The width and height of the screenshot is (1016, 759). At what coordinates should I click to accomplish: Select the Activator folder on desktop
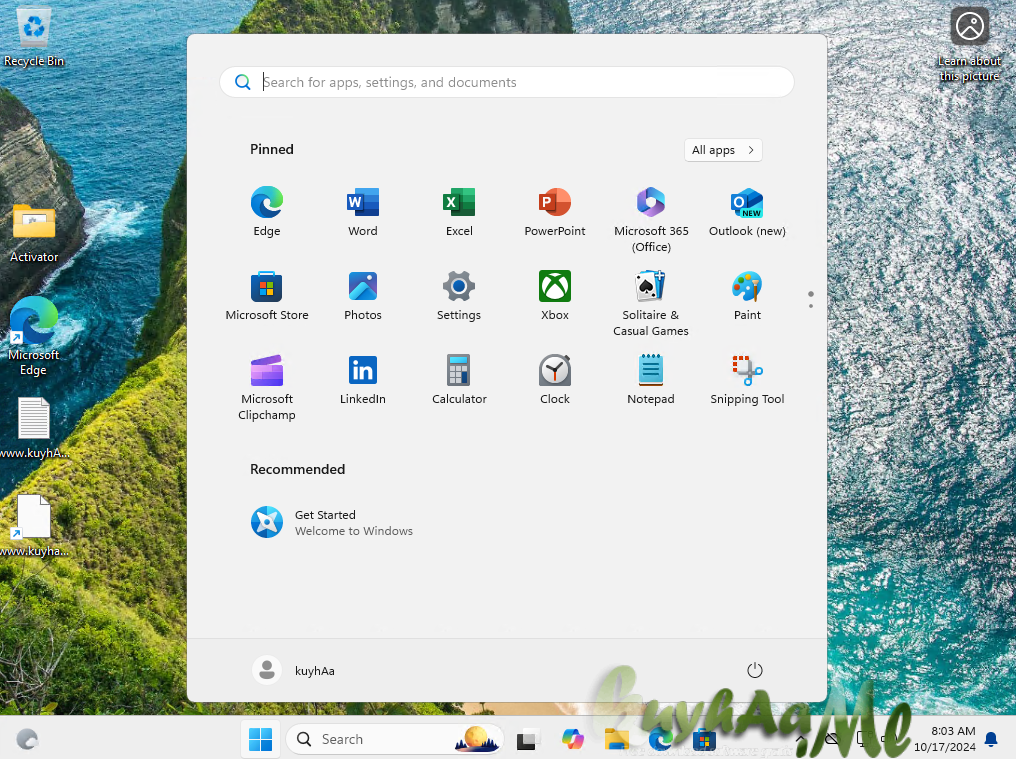tap(34, 233)
